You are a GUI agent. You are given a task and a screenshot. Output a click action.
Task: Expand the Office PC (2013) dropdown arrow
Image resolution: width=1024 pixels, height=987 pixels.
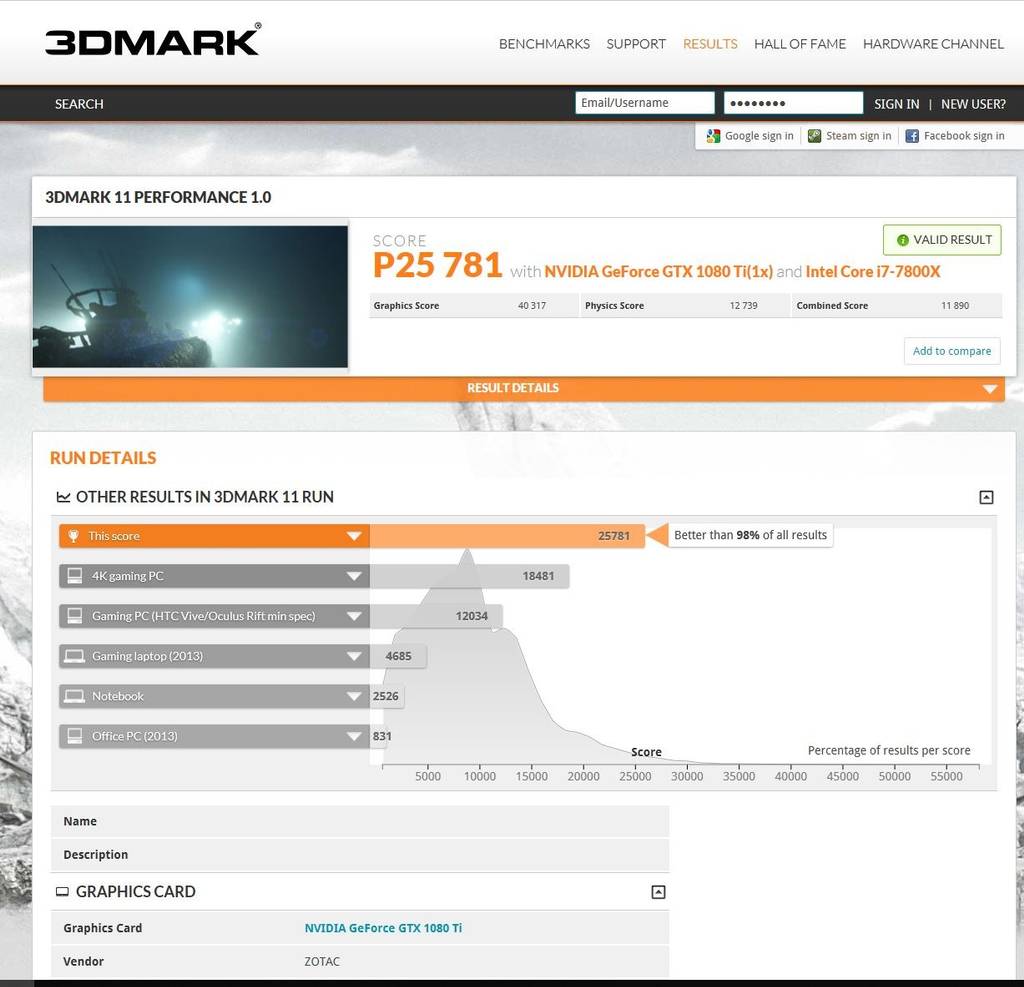(354, 736)
